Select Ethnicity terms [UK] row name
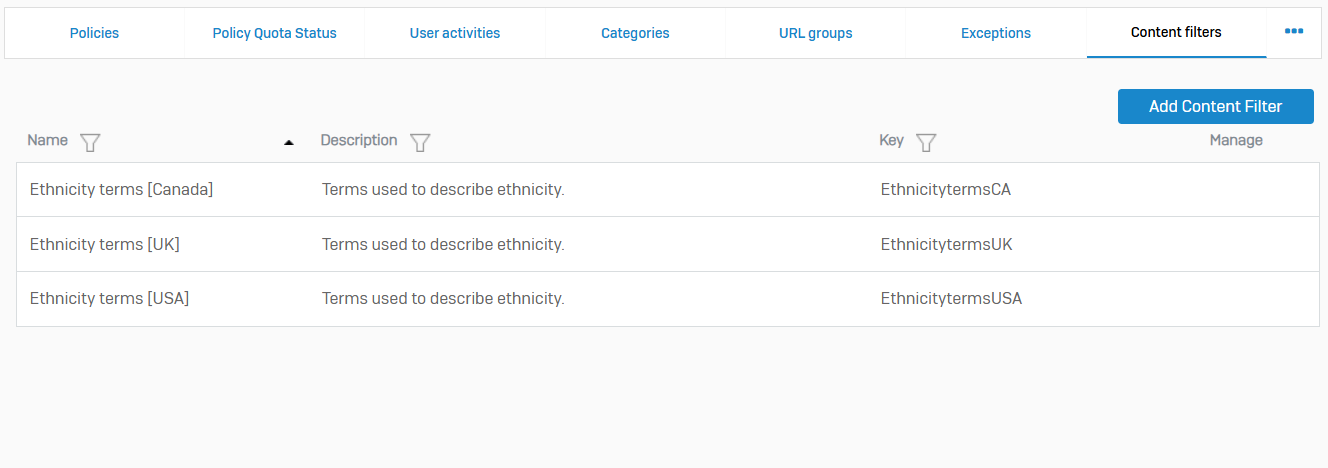1328x468 pixels. click(105, 244)
